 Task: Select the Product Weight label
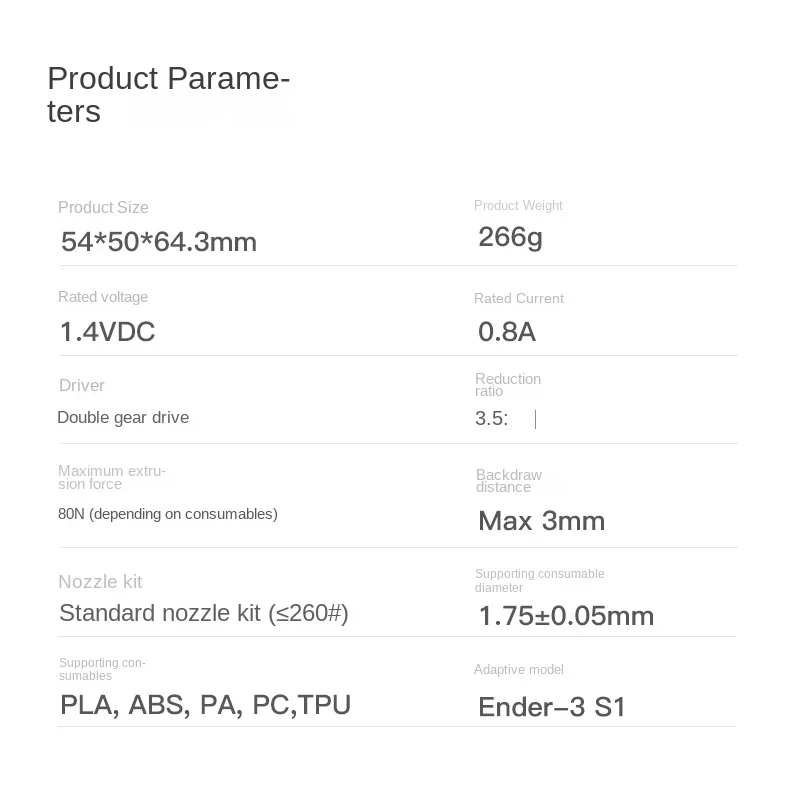pyautogui.click(x=518, y=206)
